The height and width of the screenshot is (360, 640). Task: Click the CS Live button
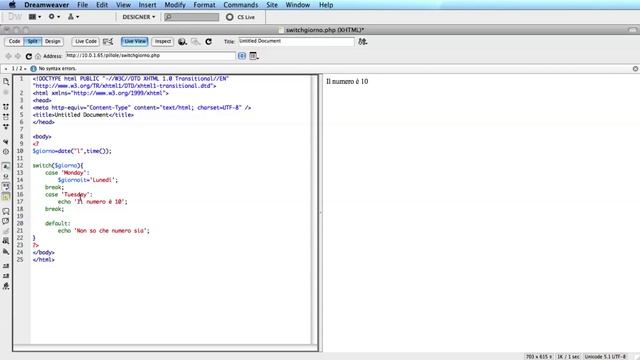(x=241, y=17)
